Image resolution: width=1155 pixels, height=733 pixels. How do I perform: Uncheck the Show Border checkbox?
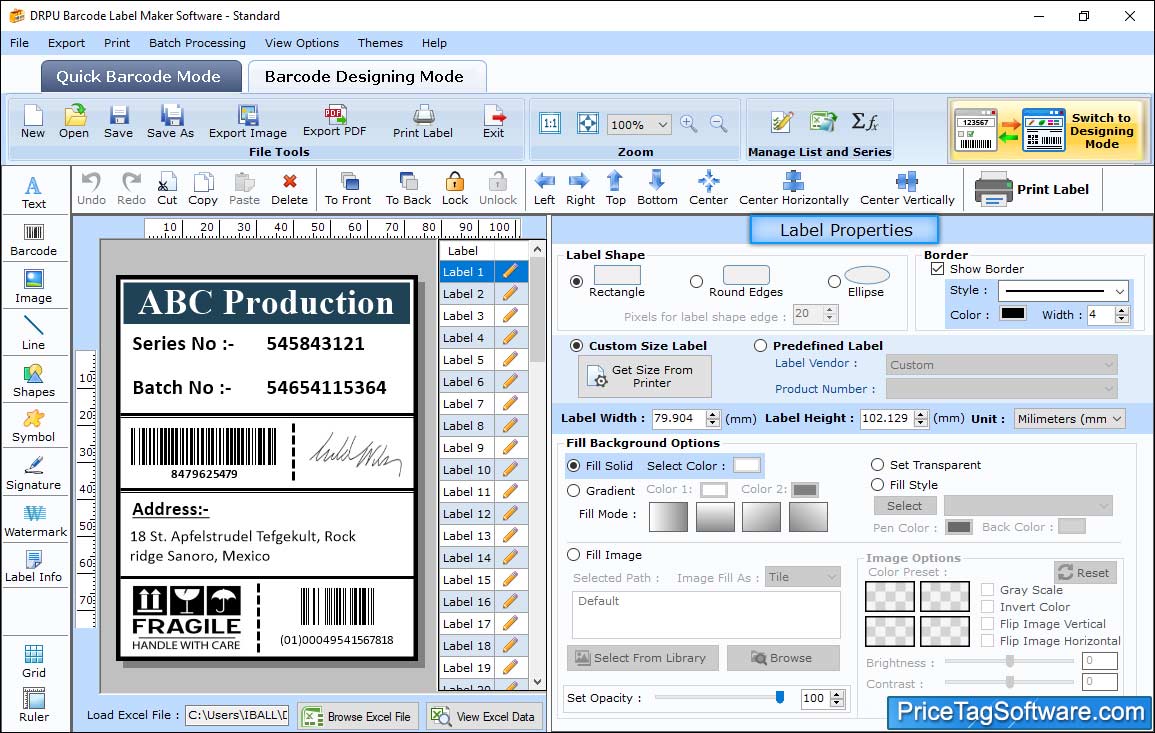938,268
